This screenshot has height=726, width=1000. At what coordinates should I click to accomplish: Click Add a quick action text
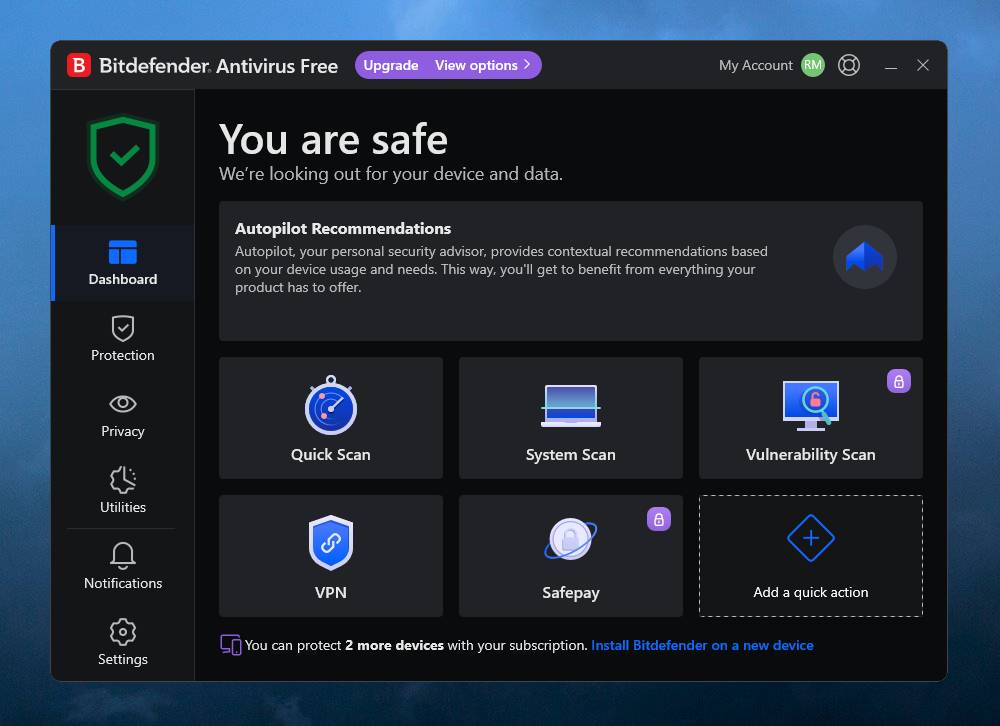811,592
